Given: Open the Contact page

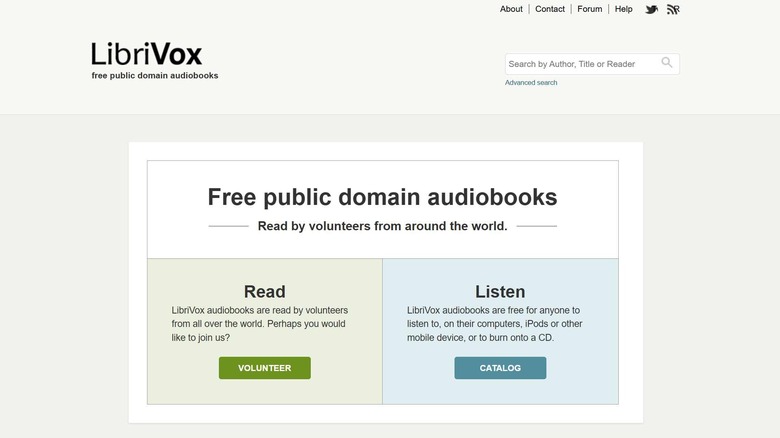Looking at the screenshot, I should pyautogui.click(x=550, y=9).
